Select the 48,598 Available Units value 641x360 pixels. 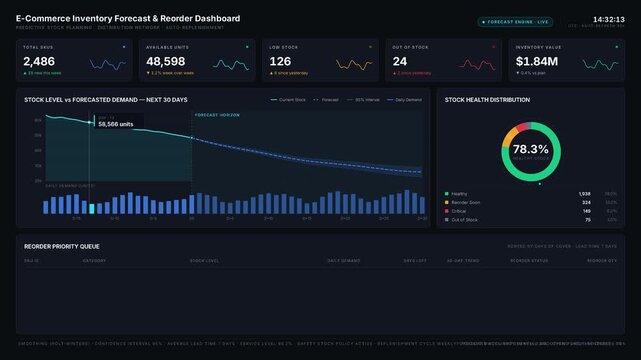(166, 61)
